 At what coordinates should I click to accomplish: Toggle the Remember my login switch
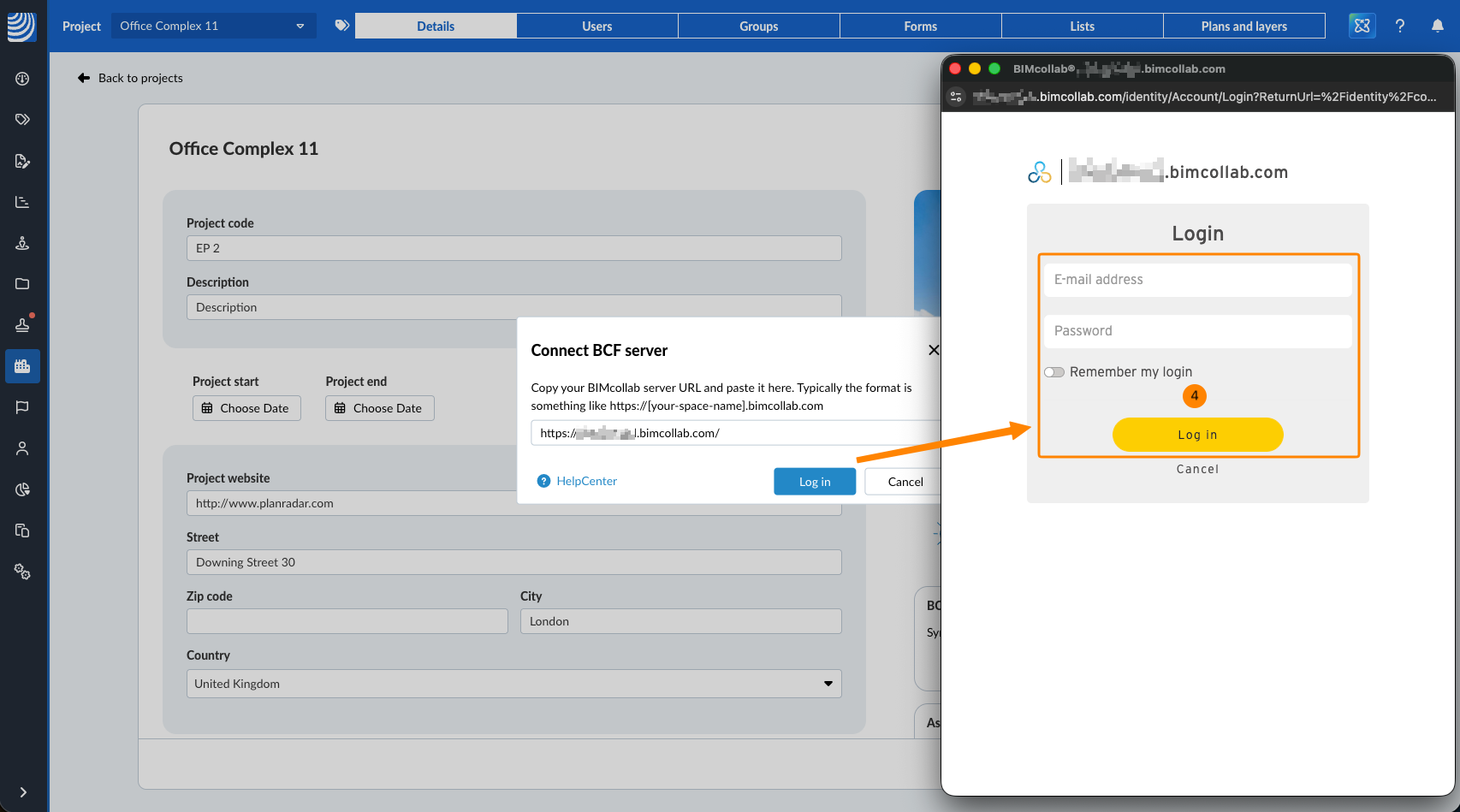1054,372
